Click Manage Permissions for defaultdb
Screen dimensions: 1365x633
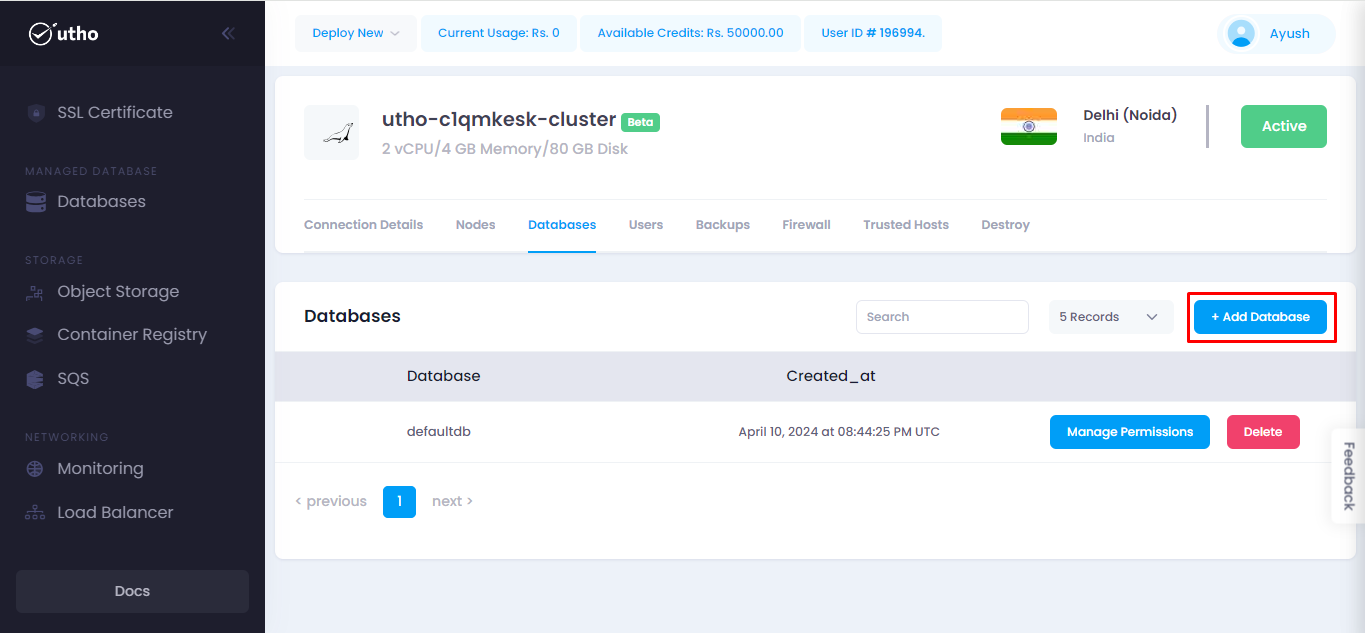tap(1130, 432)
